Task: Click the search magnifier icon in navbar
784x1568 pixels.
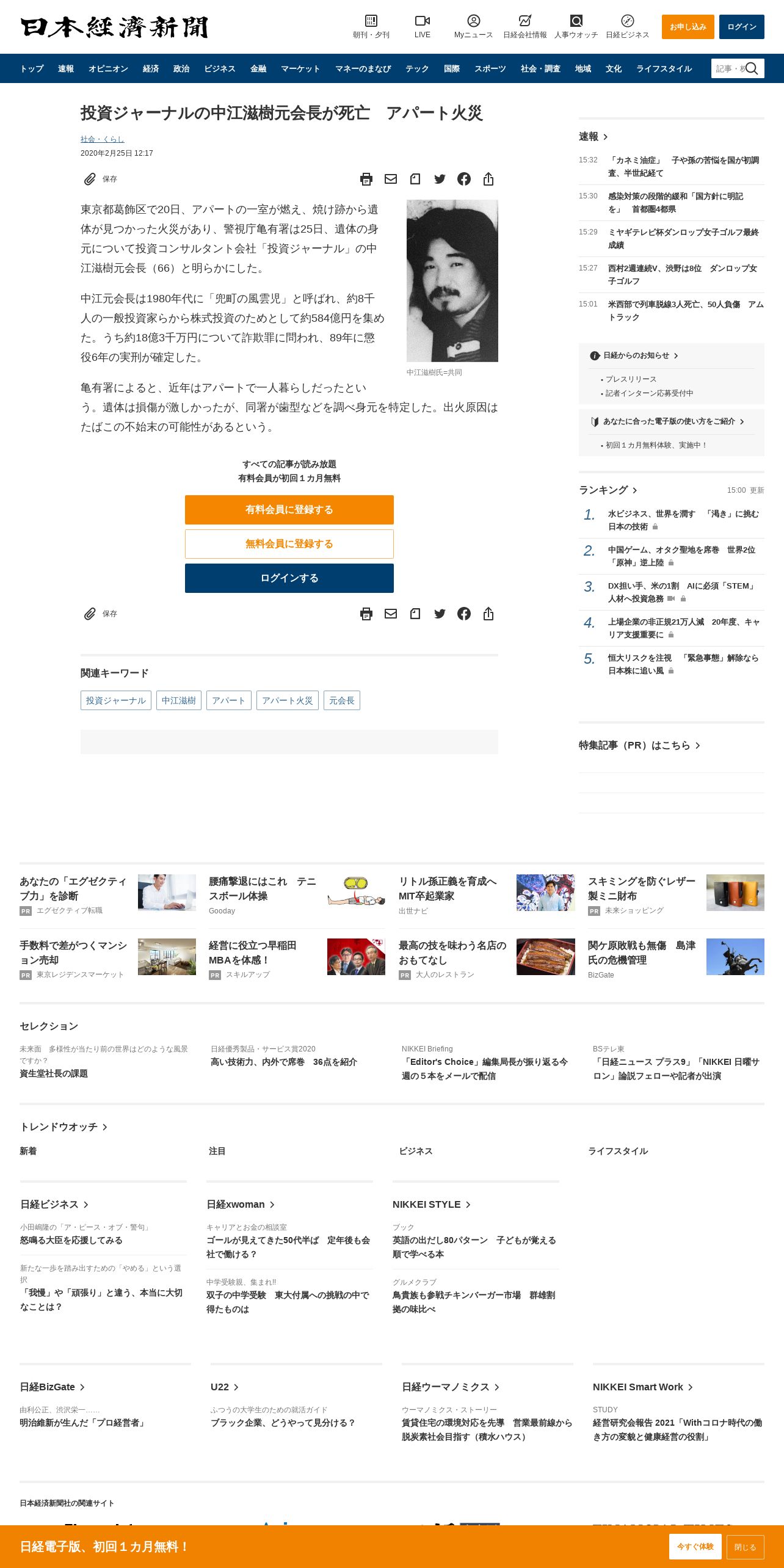Action: 752,68
